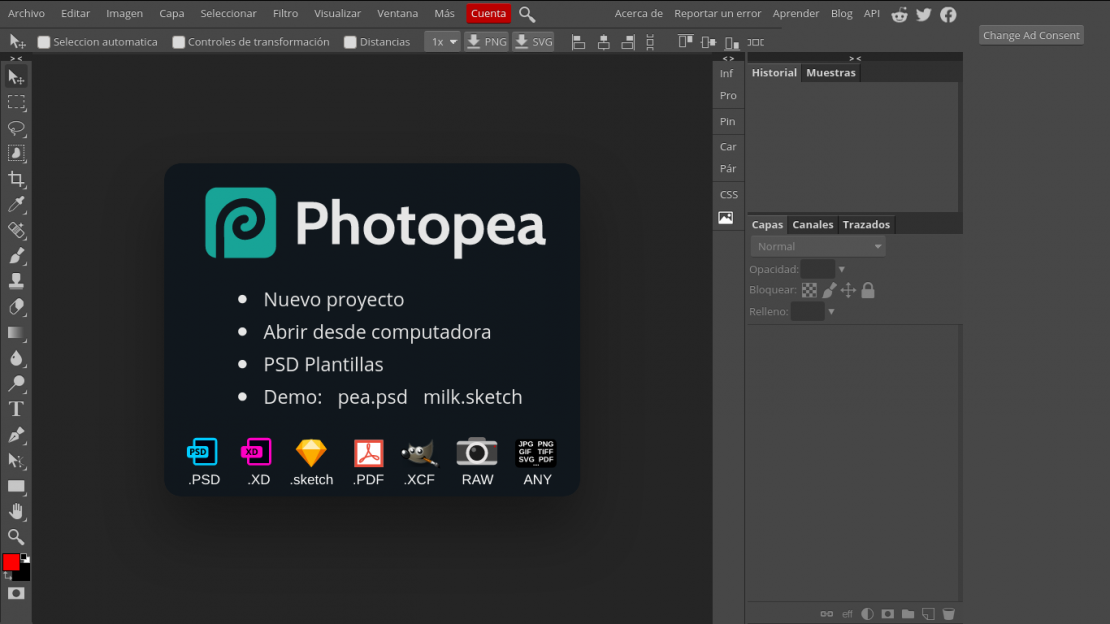Enable Controles de transformación

[x=179, y=42]
